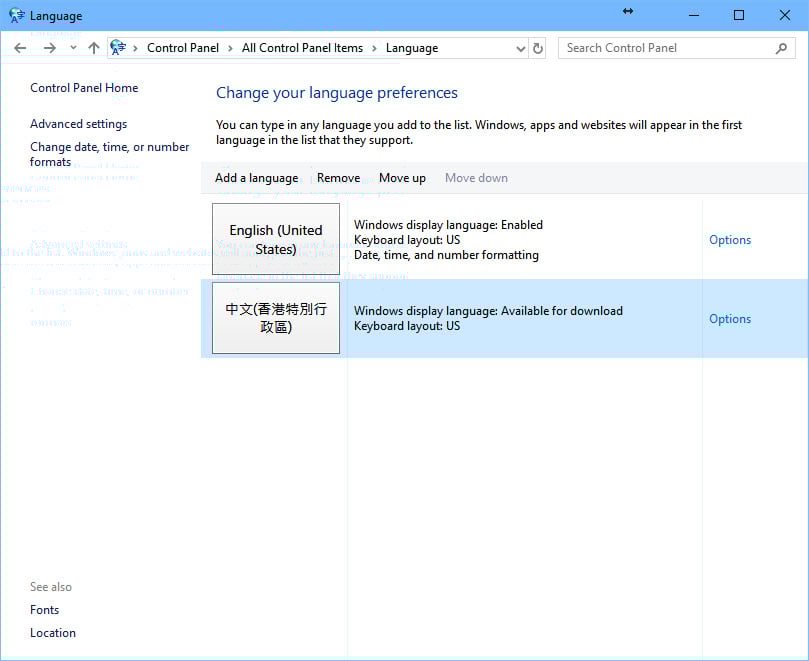The image size is (809, 661).
Task: Focus the Search Control Panel field
Action: (676, 48)
